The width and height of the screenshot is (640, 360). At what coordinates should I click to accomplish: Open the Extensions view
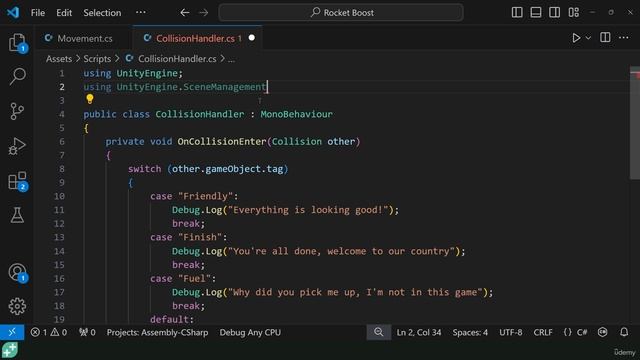click(x=17, y=180)
